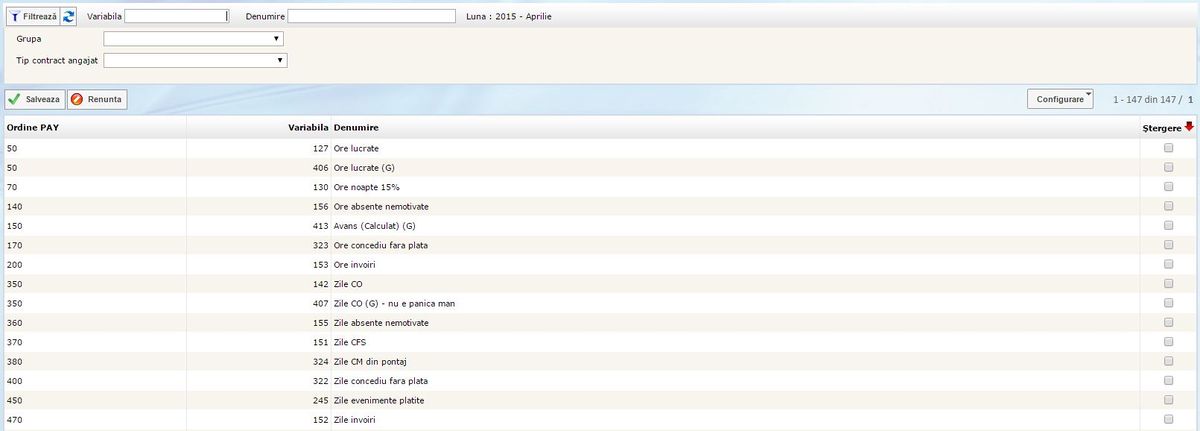Mark Avans (Calculat) (G) row for deletion
1200x431 pixels.
(x=1168, y=226)
